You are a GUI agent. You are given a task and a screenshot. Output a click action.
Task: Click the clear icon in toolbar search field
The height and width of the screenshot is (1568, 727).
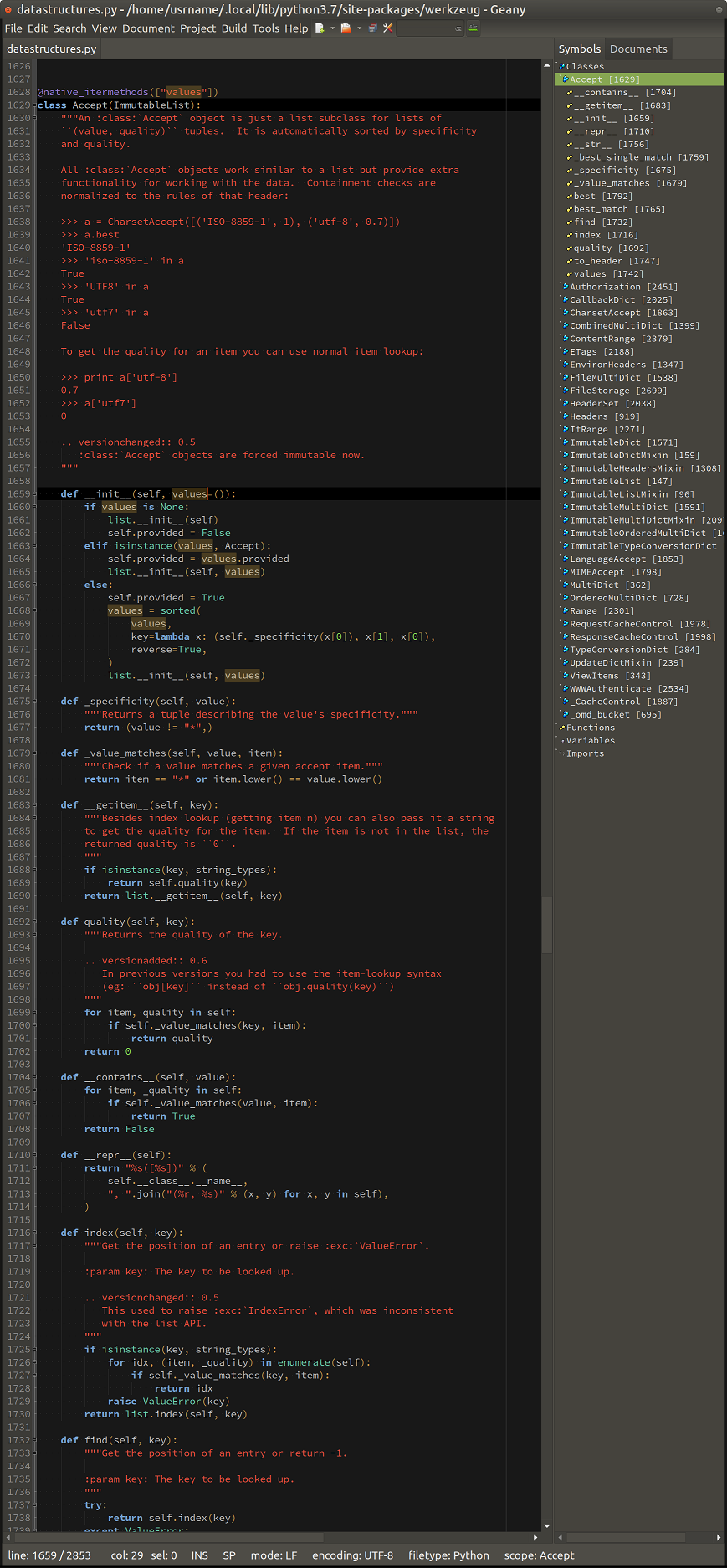click(x=458, y=28)
